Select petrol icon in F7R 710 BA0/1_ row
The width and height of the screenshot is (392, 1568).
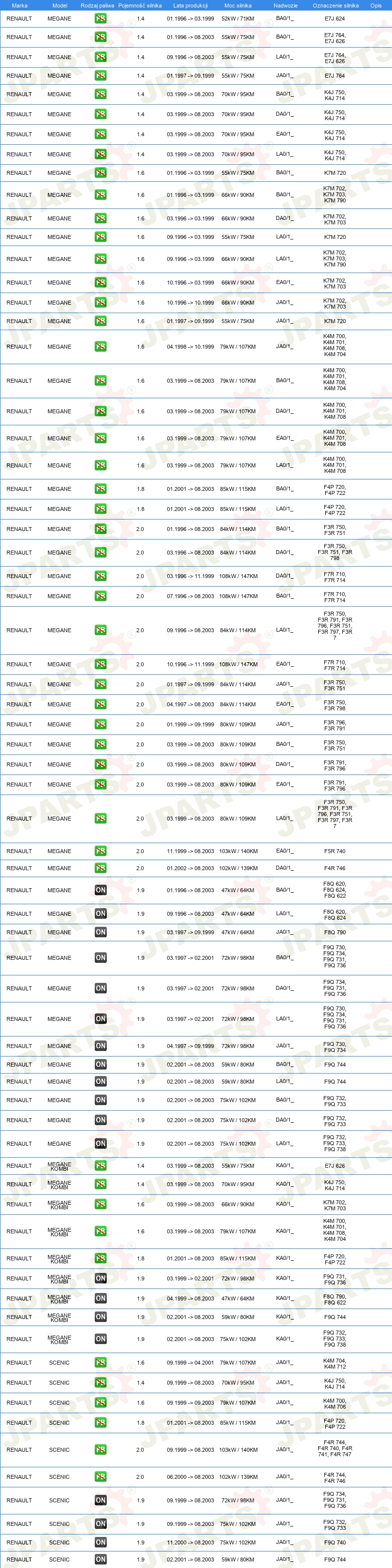coord(100,596)
